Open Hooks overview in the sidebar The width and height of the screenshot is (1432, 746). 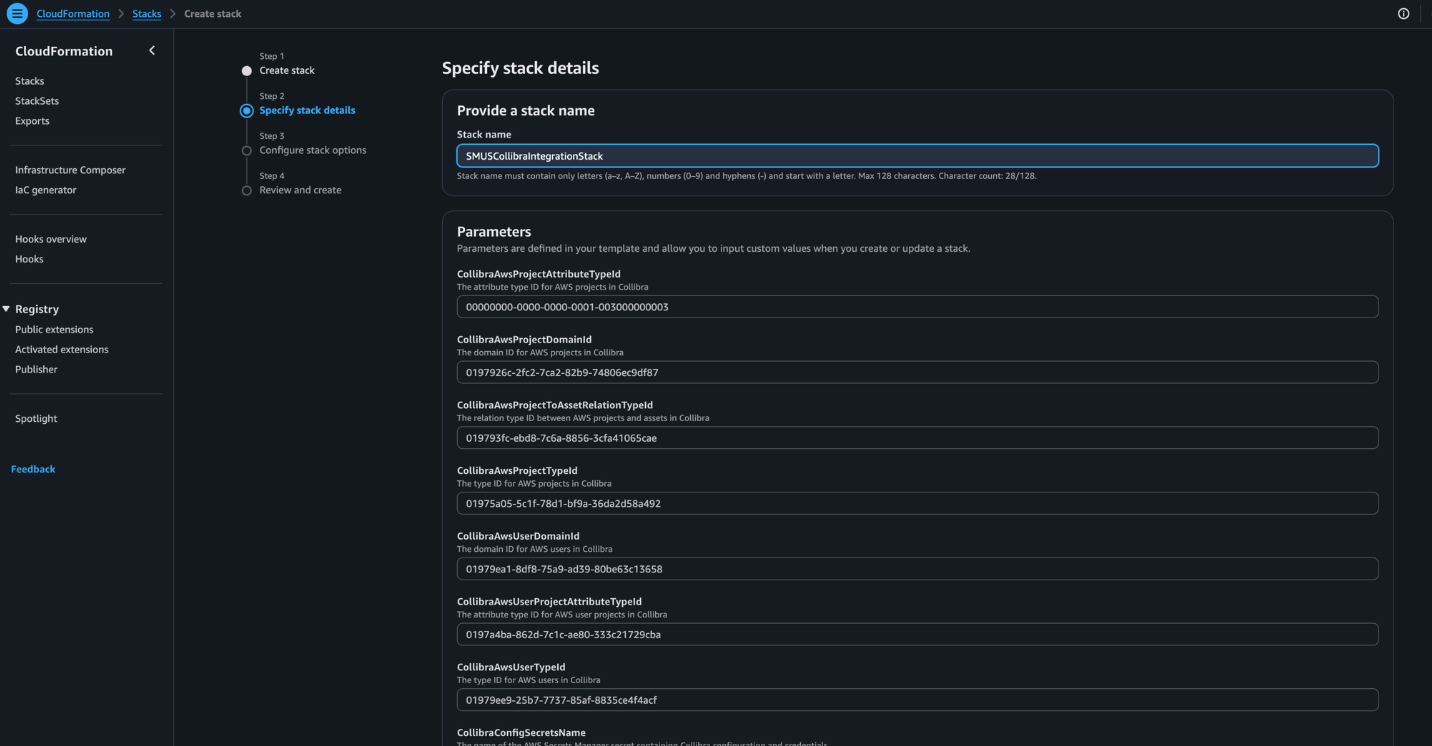(x=51, y=239)
